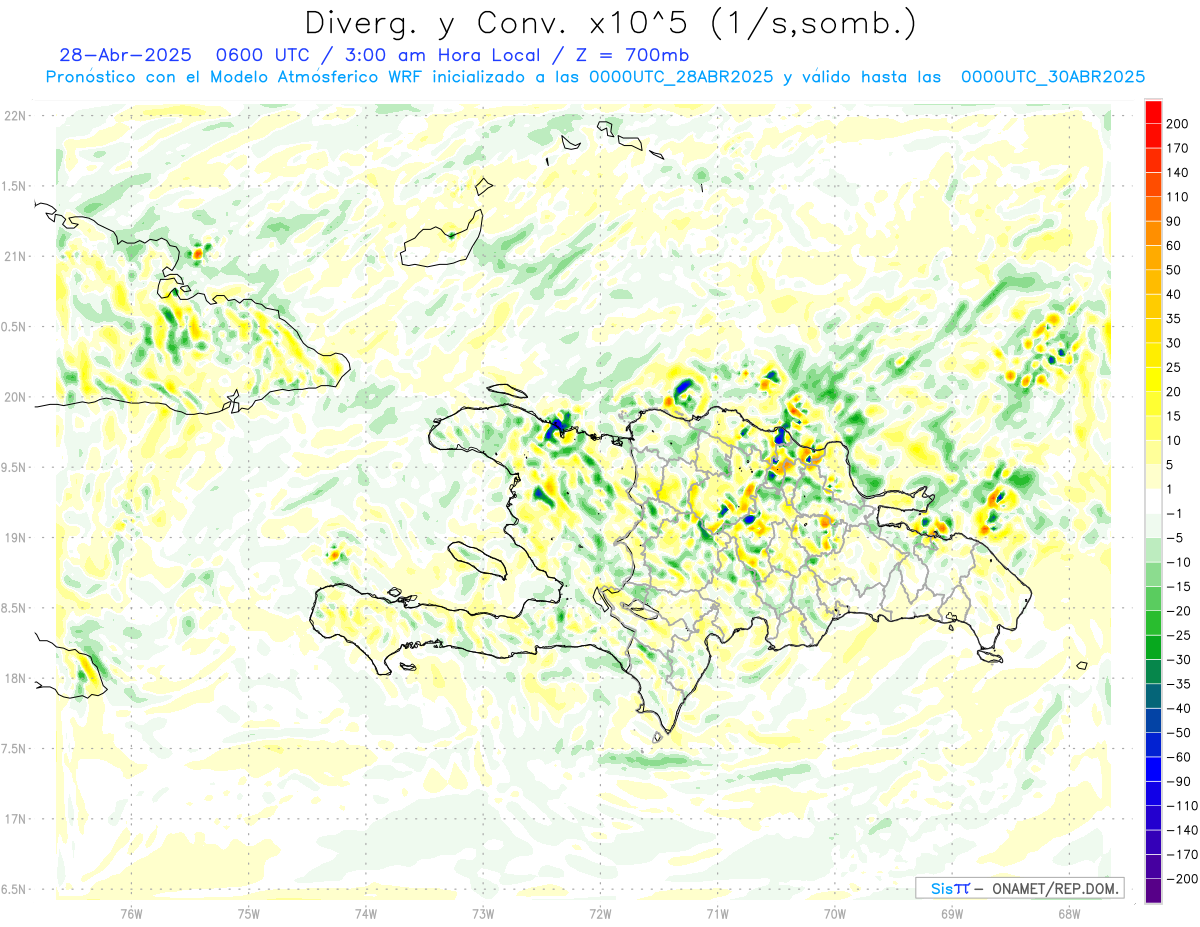Click the color swatch between -170 and -200
This screenshot has height=927, width=1200.
click(x=1153, y=866)
